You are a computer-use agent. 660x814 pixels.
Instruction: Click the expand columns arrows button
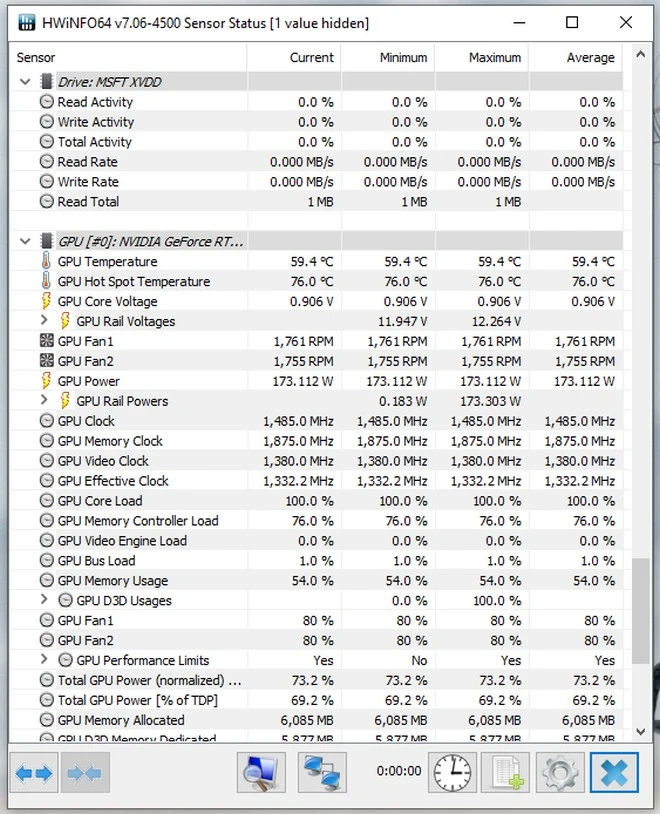click(31, 773)
